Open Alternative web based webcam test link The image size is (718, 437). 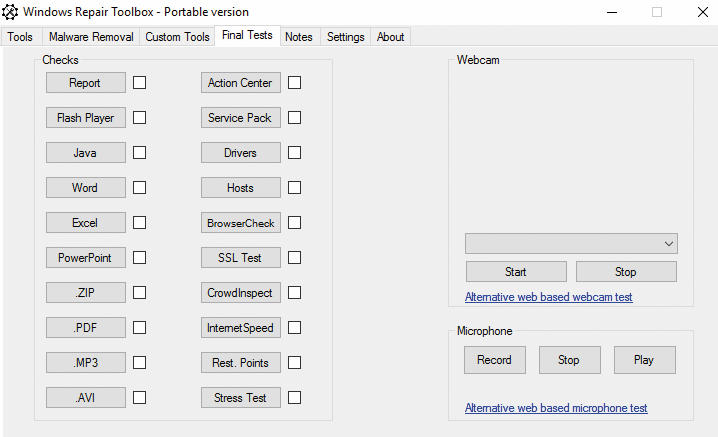[549, 297]
